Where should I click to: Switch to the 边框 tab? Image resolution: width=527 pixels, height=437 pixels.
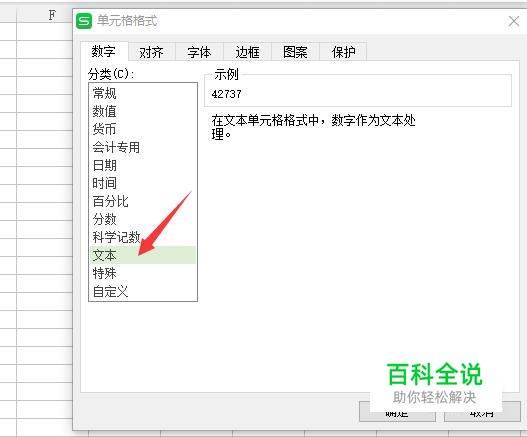[x=247, y=52]
